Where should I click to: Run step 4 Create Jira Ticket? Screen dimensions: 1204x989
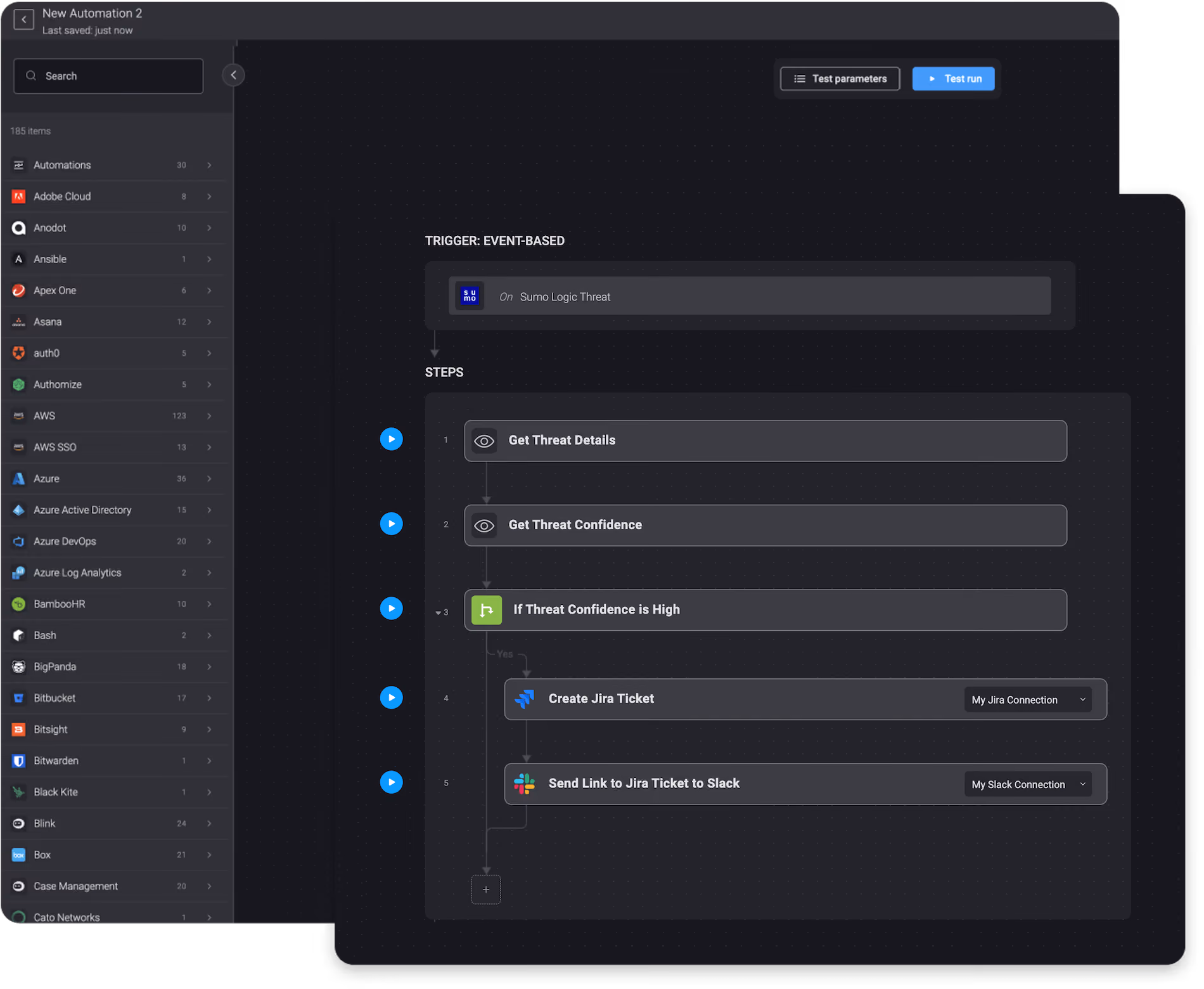click(x=392, y=698)
